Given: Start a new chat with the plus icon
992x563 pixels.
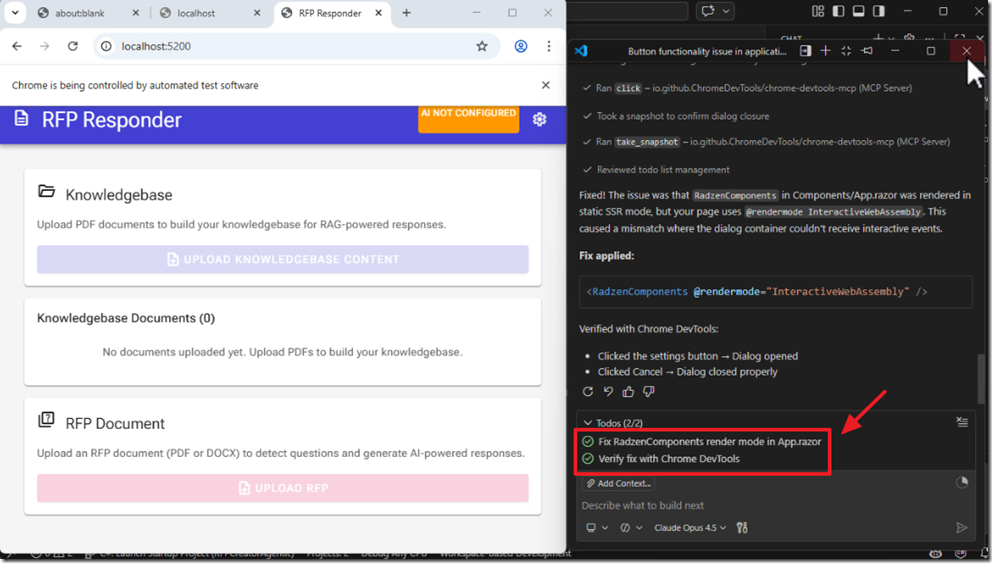Looking at the screenshot, I should (x=825, y=51).
